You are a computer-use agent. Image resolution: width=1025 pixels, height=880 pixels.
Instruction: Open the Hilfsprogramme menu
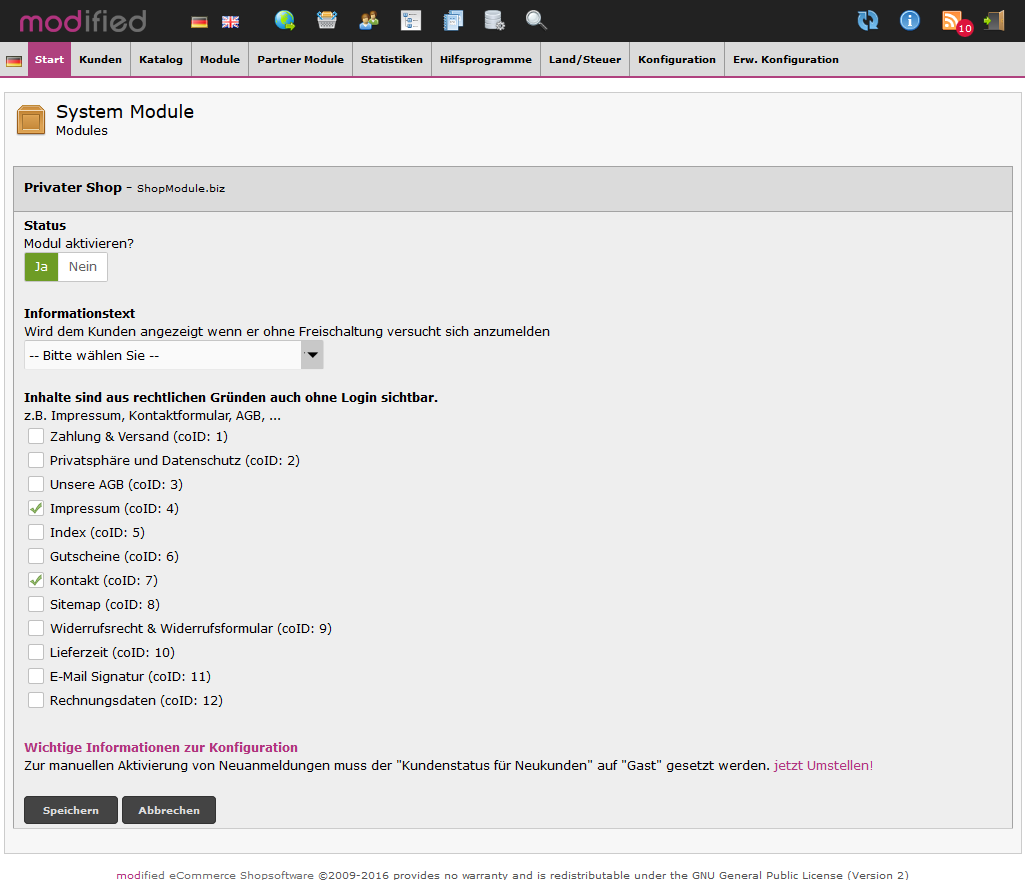(x=486, y=60)
